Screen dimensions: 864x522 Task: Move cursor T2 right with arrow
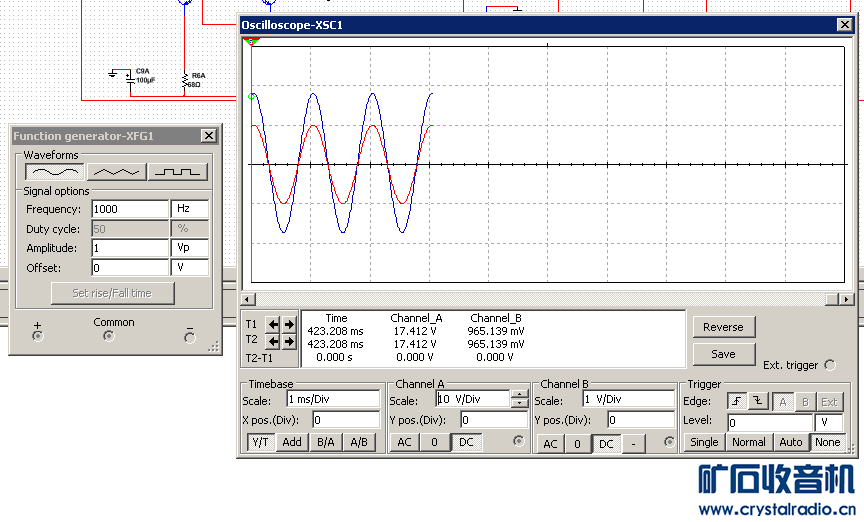289,342
